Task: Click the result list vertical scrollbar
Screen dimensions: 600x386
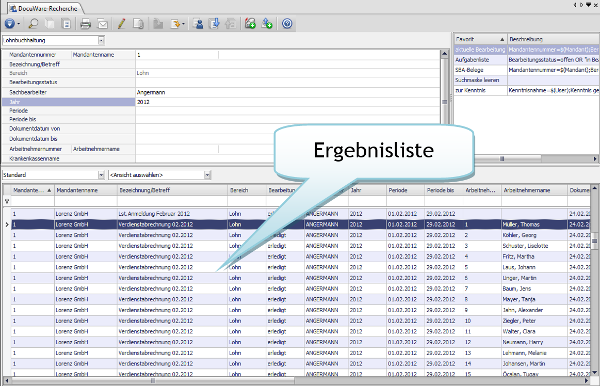Action: tap(594, 280)
